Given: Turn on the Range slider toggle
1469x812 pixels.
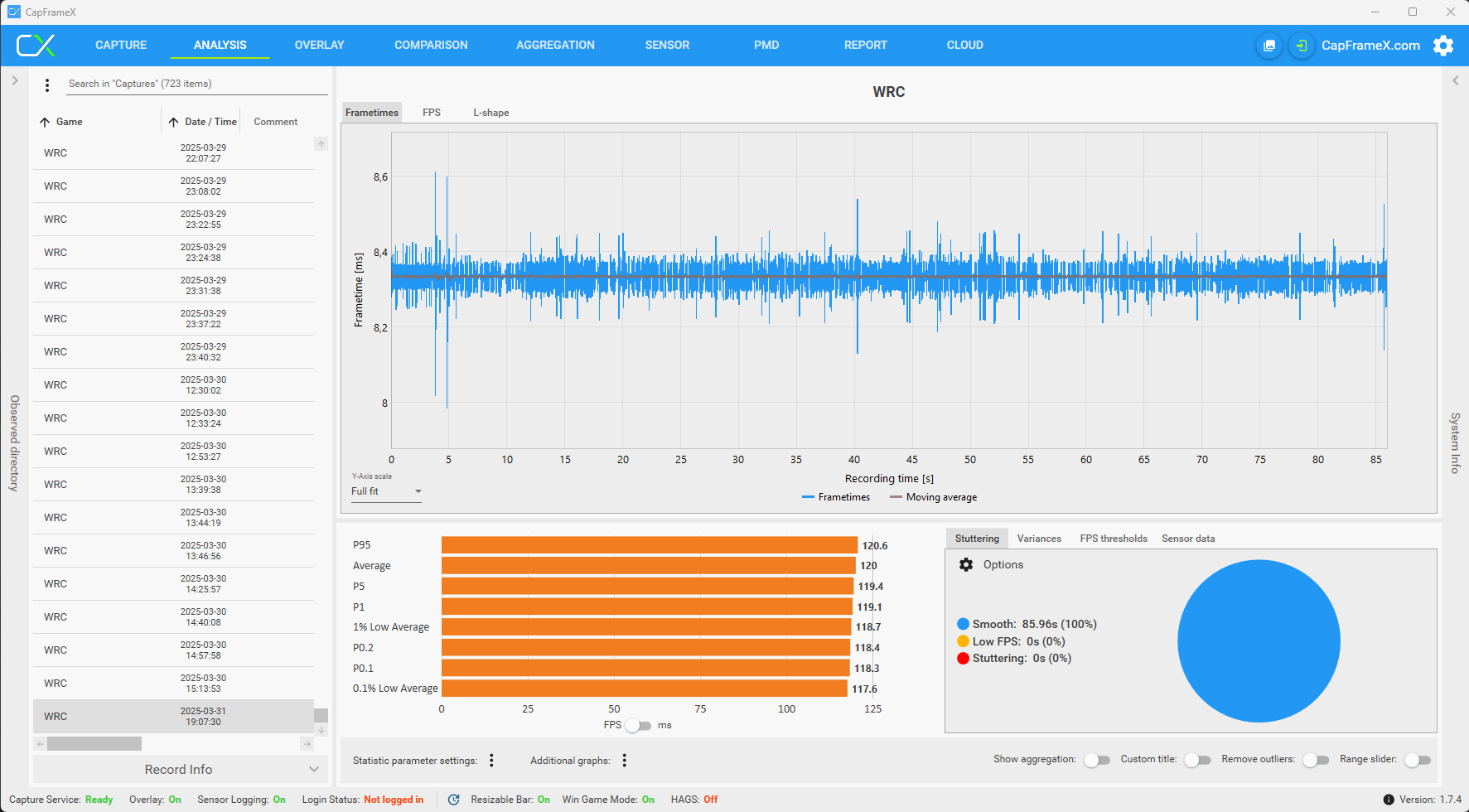Looking at the screenshot, I should point(1417,760).
